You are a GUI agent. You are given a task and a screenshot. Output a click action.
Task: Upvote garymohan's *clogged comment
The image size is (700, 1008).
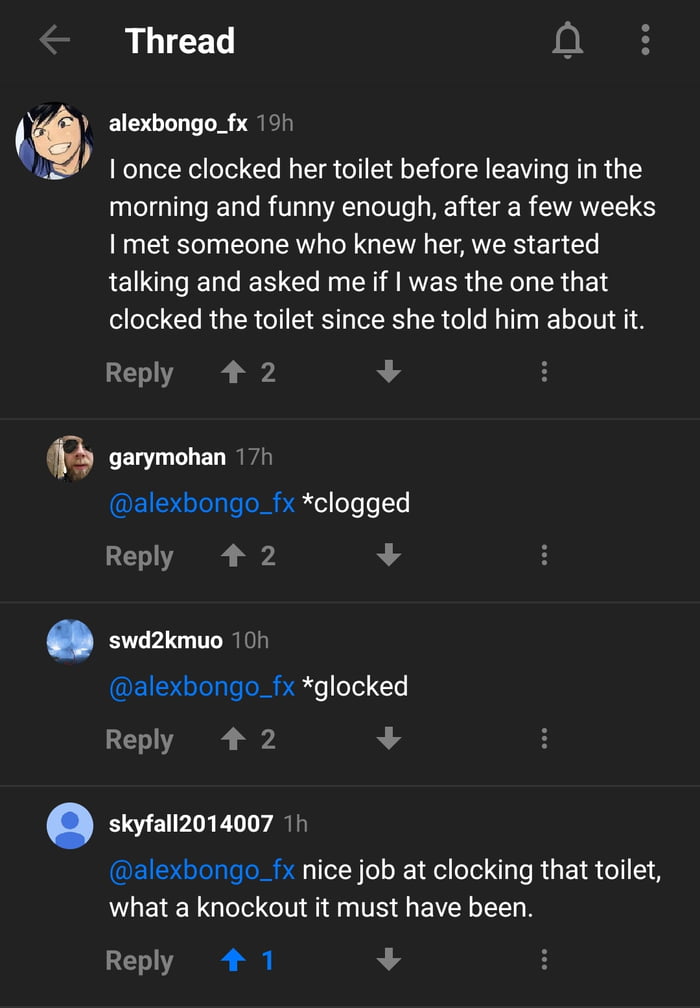click(x=234, y=556)
